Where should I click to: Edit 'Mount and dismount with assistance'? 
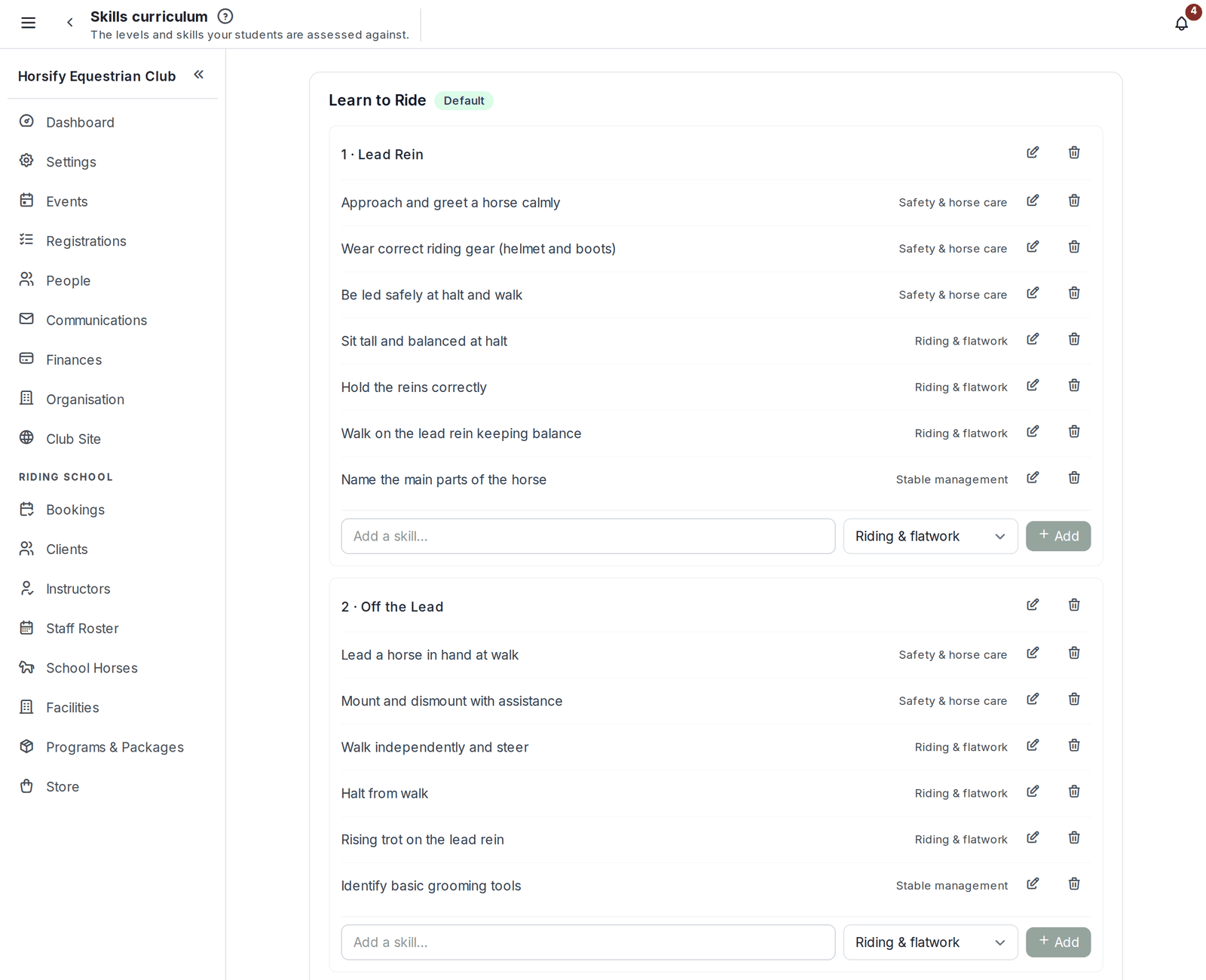click(1033, 699)
